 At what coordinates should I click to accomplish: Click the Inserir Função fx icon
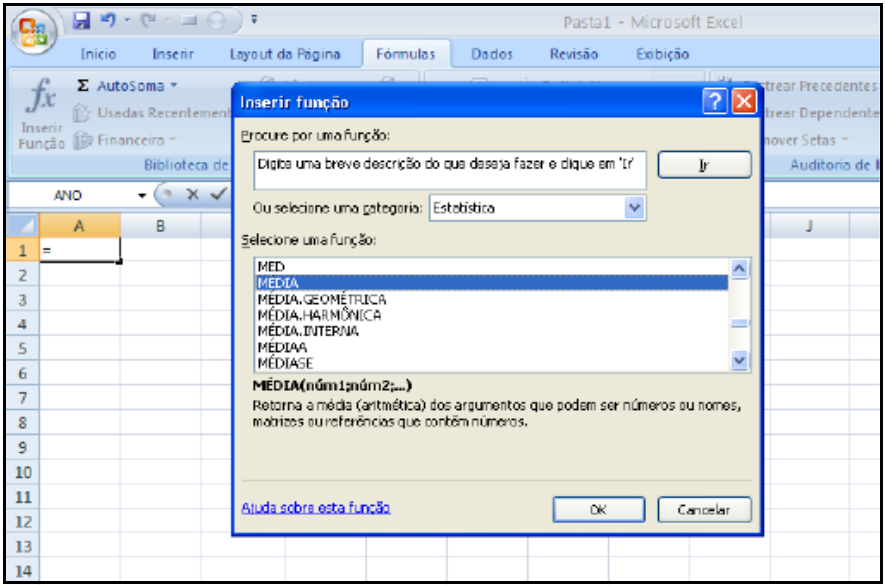[41, 99]
